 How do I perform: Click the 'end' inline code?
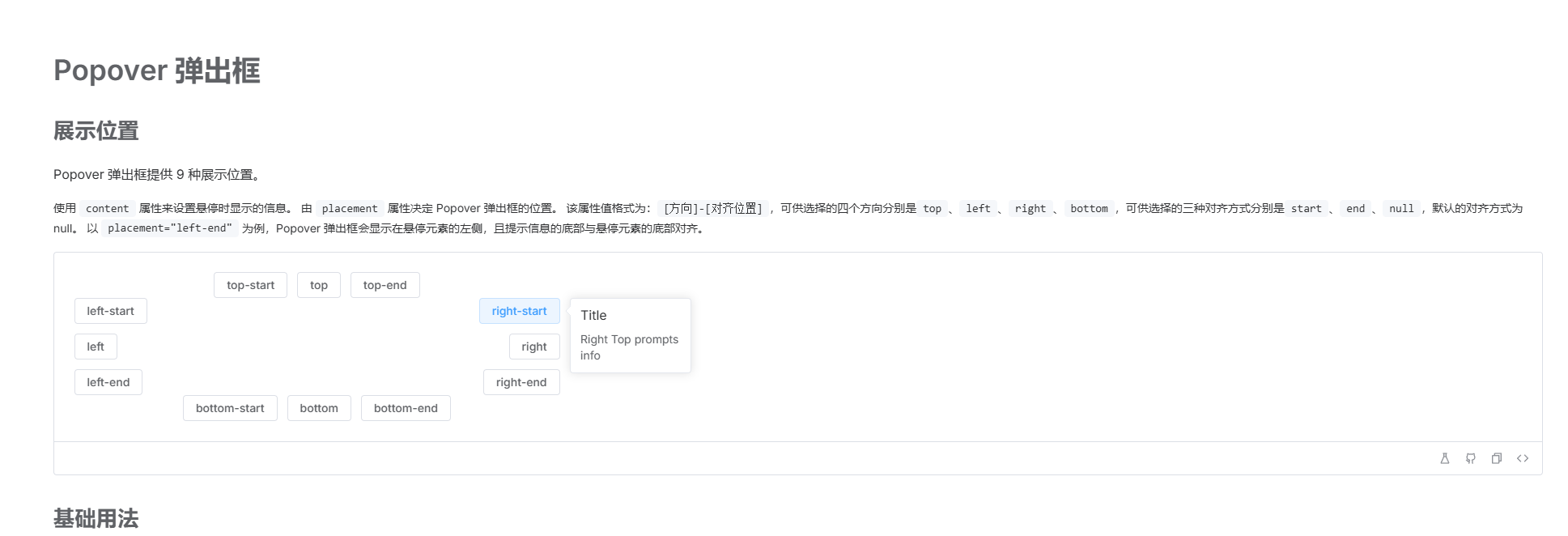pos(1356,208)
